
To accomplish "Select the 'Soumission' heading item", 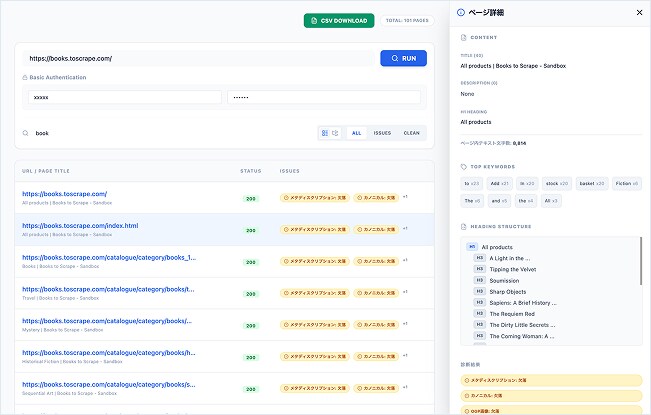I will click(497, 281).
